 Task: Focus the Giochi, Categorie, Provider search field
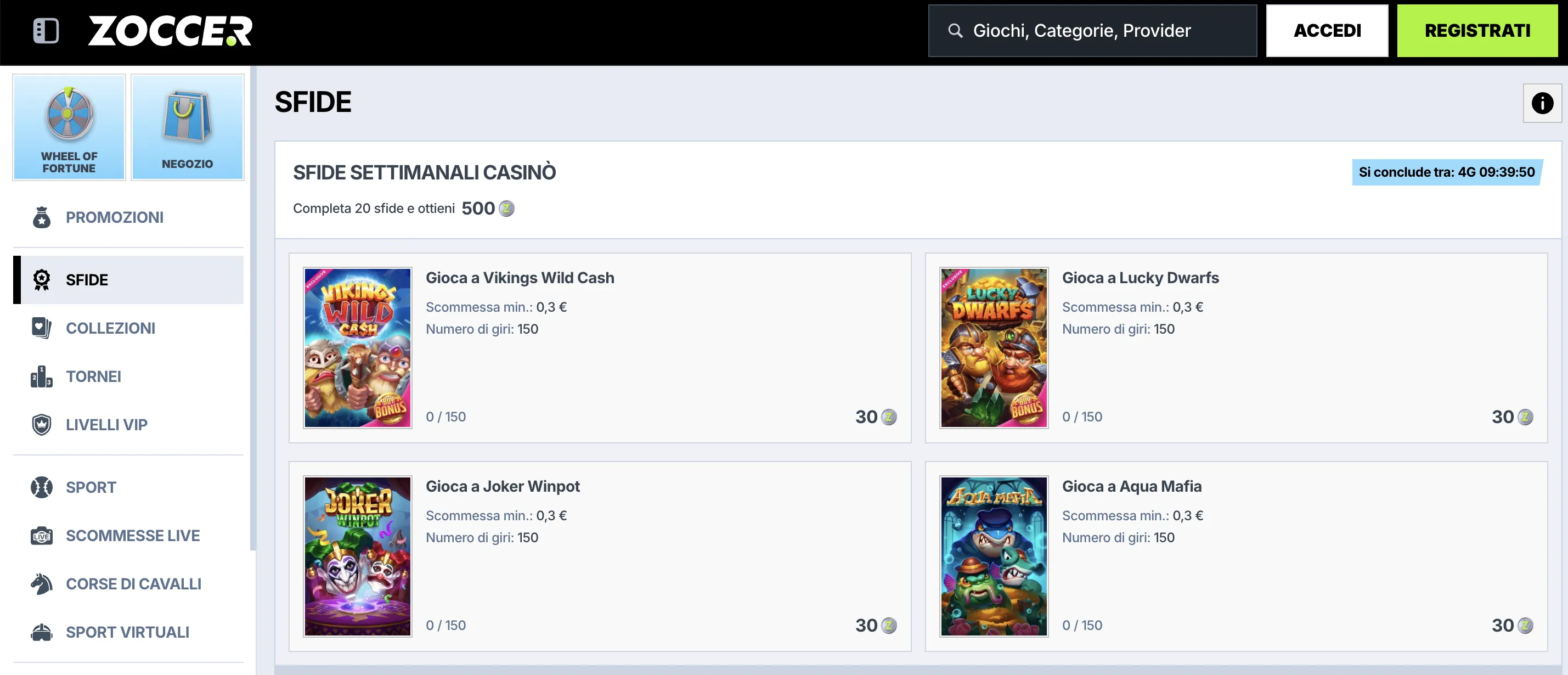coord(1093,30)
